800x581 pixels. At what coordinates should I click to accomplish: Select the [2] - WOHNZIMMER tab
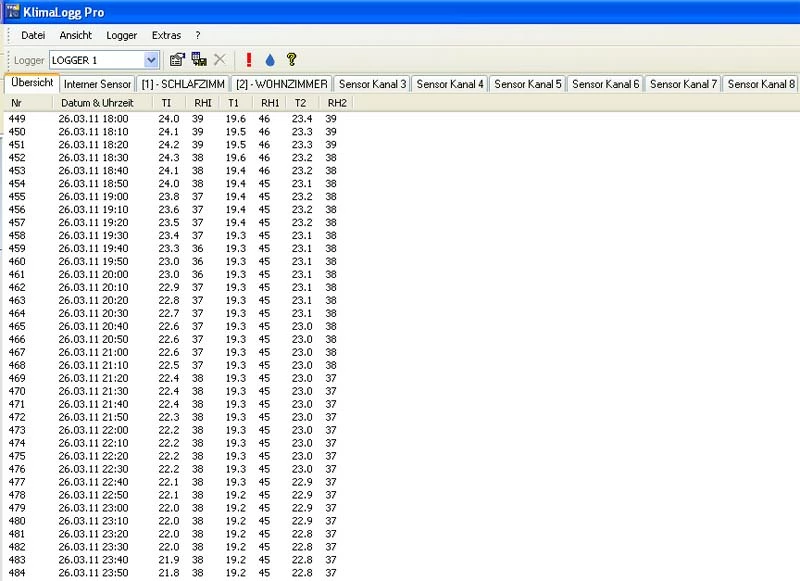pos(281,84)
